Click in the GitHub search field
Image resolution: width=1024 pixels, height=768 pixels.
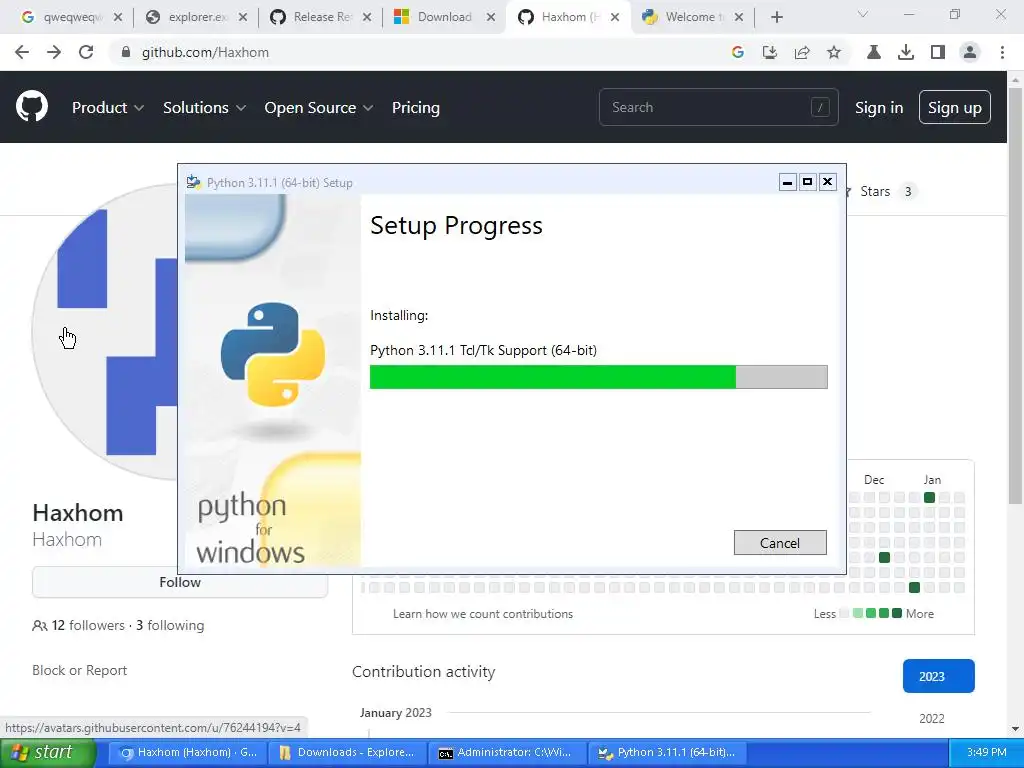(x=718, y=107)
